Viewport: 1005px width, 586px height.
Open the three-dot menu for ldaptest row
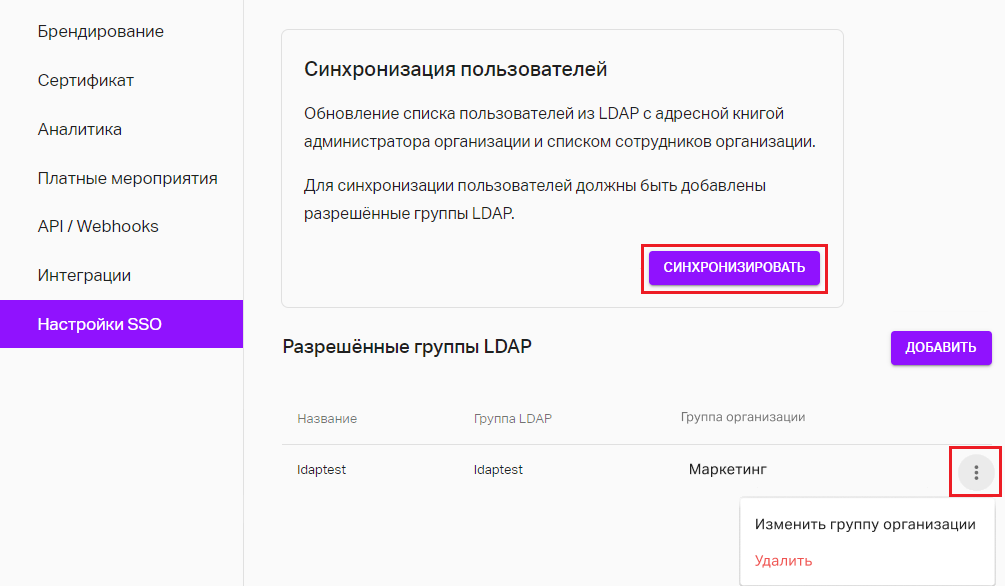click(976, 473)
